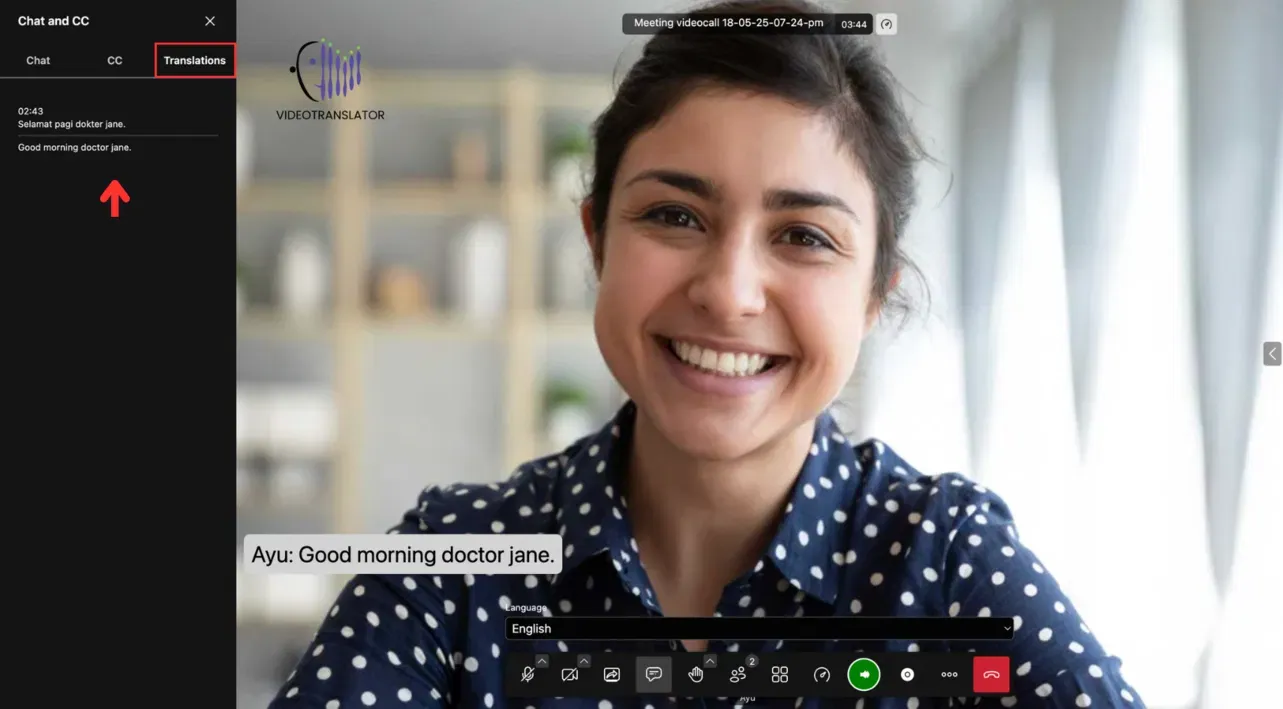This screenshot has width=1283, height=709.
Task: Share your screen with the share icon
Action: [x=612, y=675]
